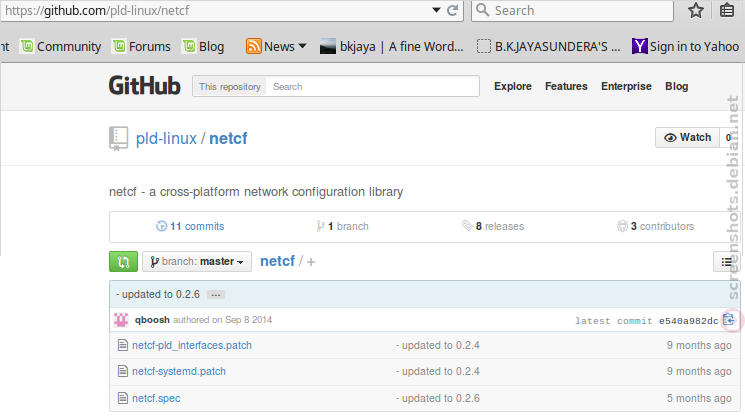Click the This repository search scope
This screenshot has width=745, height=416.
[x=229, y=86]
